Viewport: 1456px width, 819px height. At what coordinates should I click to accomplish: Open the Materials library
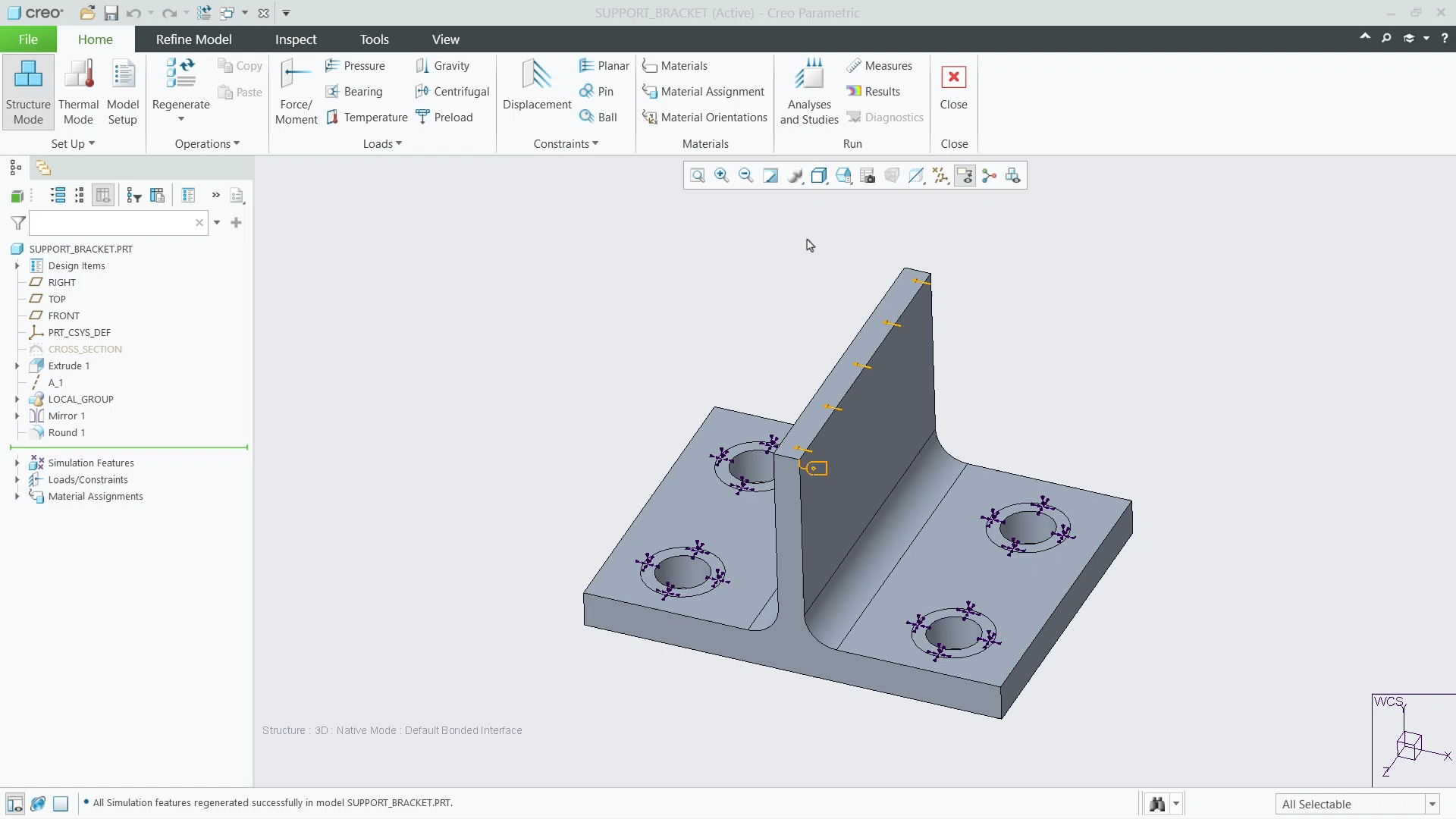click(x=674, y=66)
